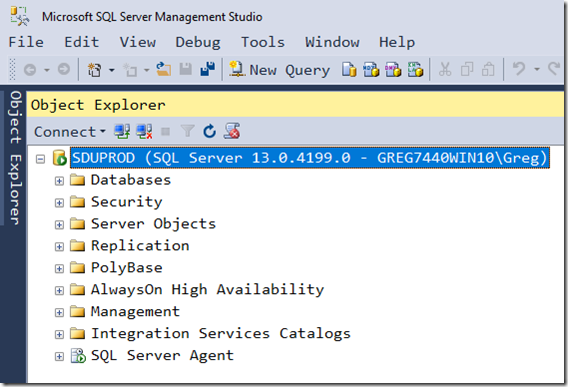This screenshot has height=387, width=568.
Task: Expand the Server Objects folder
Action: [59, 225]
